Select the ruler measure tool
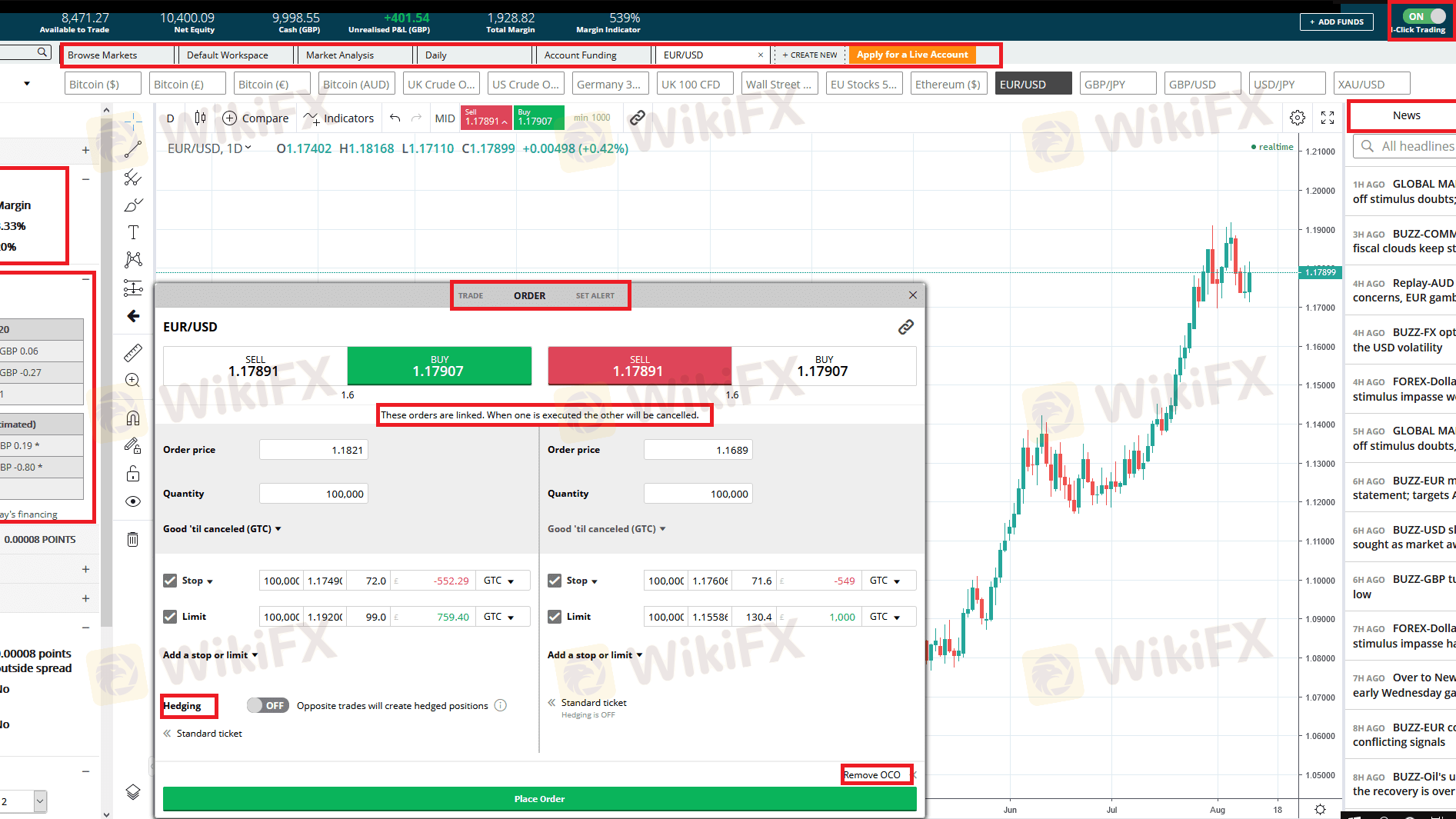The width and height of the screenshot is (1456, 819). tap(133, 353)
